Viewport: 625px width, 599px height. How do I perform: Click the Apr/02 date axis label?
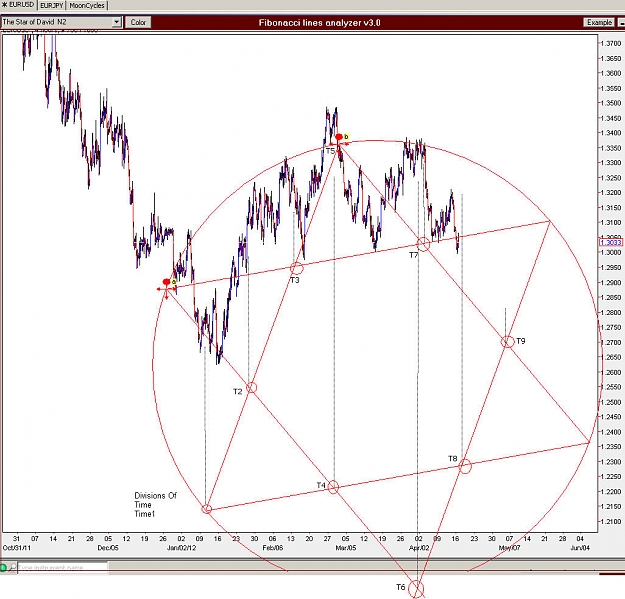[x=419, y=548]
